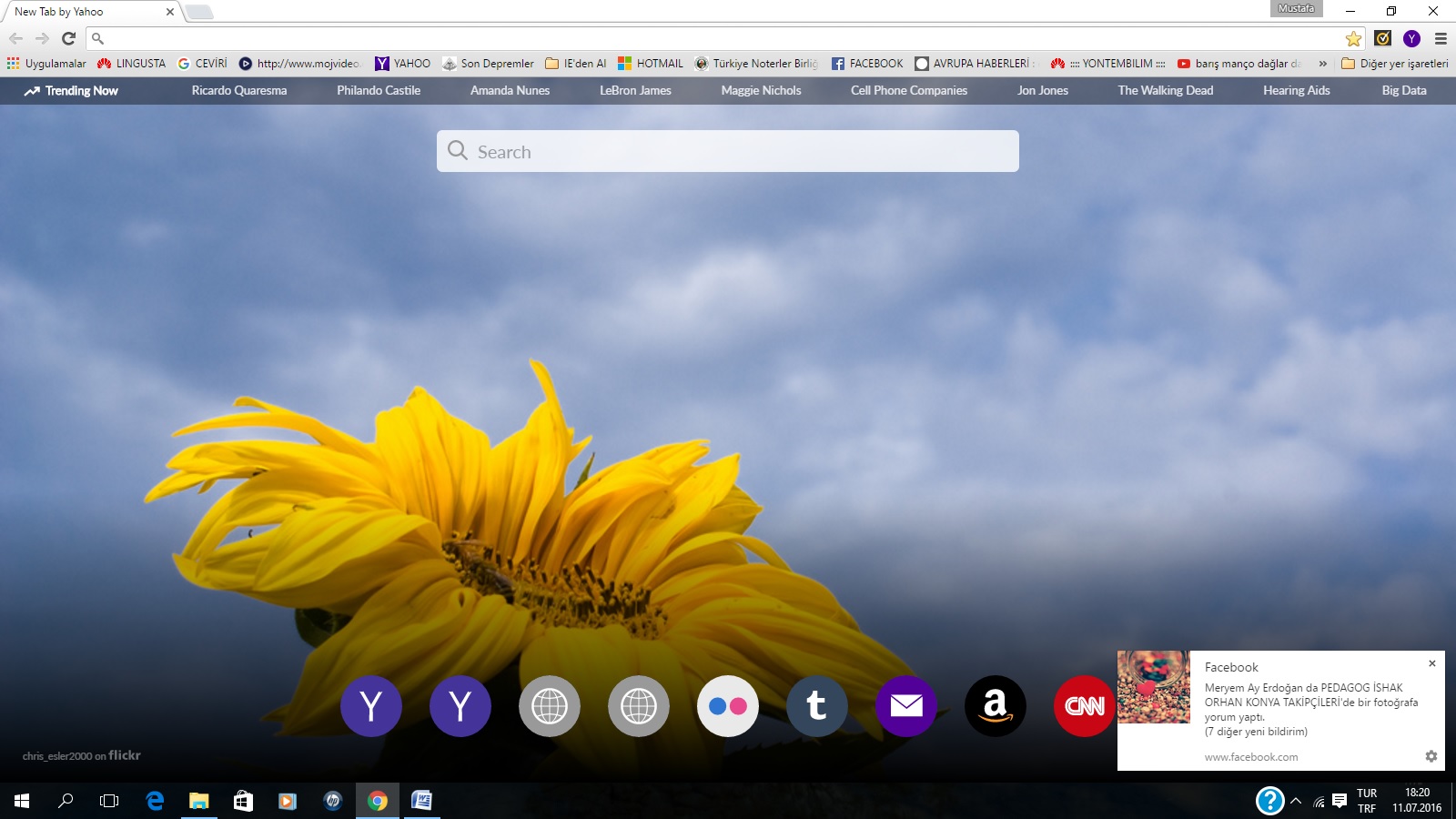
Task: Open barış manço dağlar bookmark
Action: (x=1239, y=64)
